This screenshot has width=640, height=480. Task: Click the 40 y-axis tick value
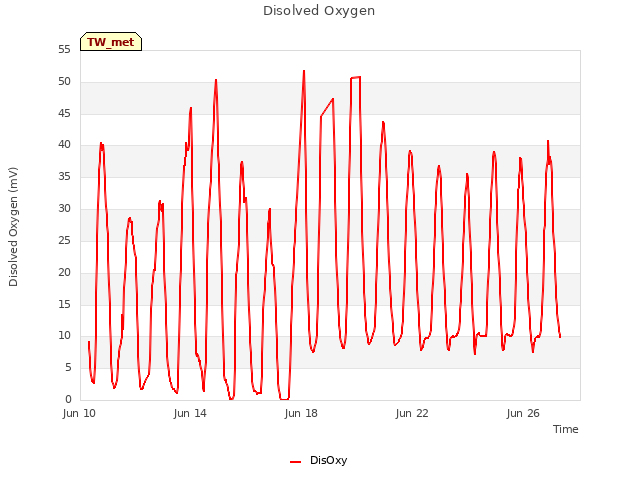pyautogui.click(x=64, y=144)
